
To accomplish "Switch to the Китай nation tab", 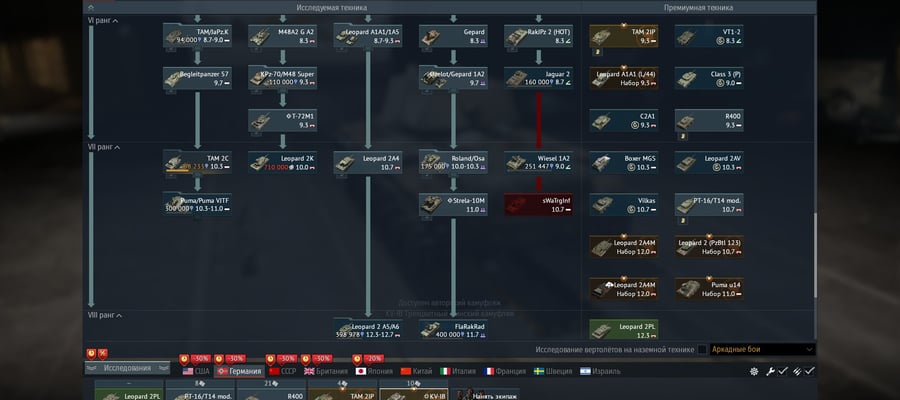I will (416, 371).
